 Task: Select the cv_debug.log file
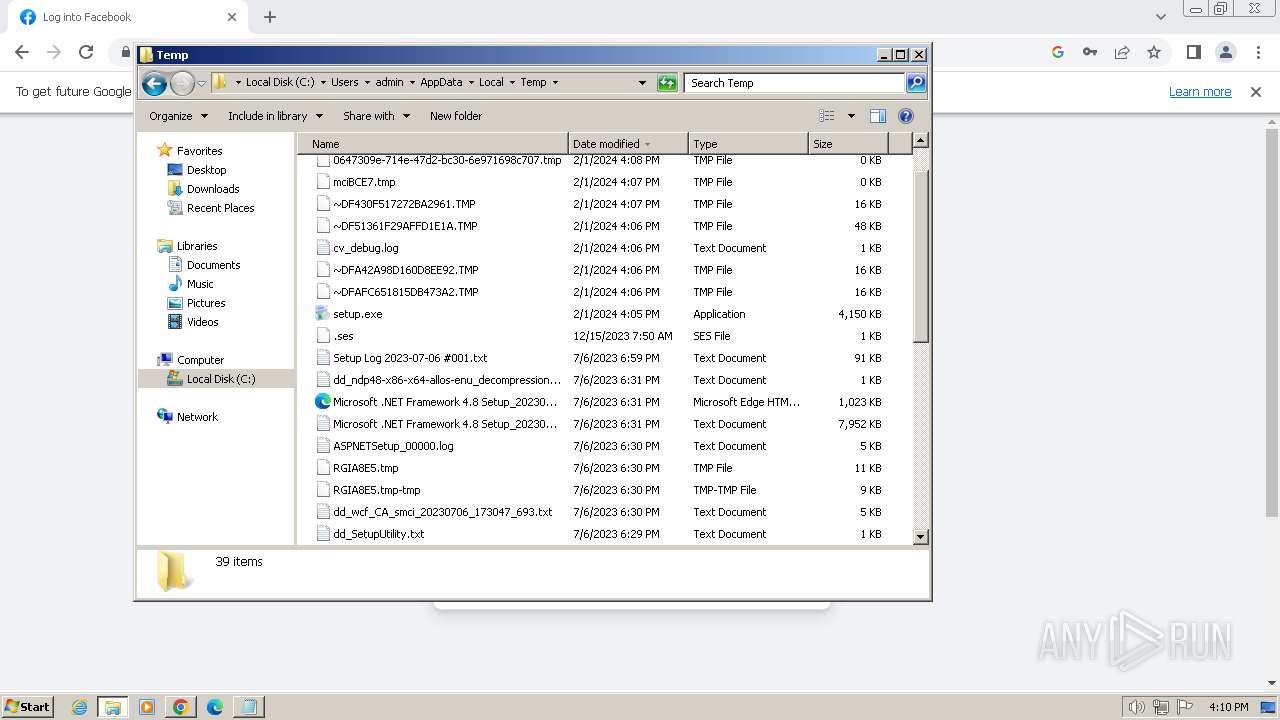point(366,248)
